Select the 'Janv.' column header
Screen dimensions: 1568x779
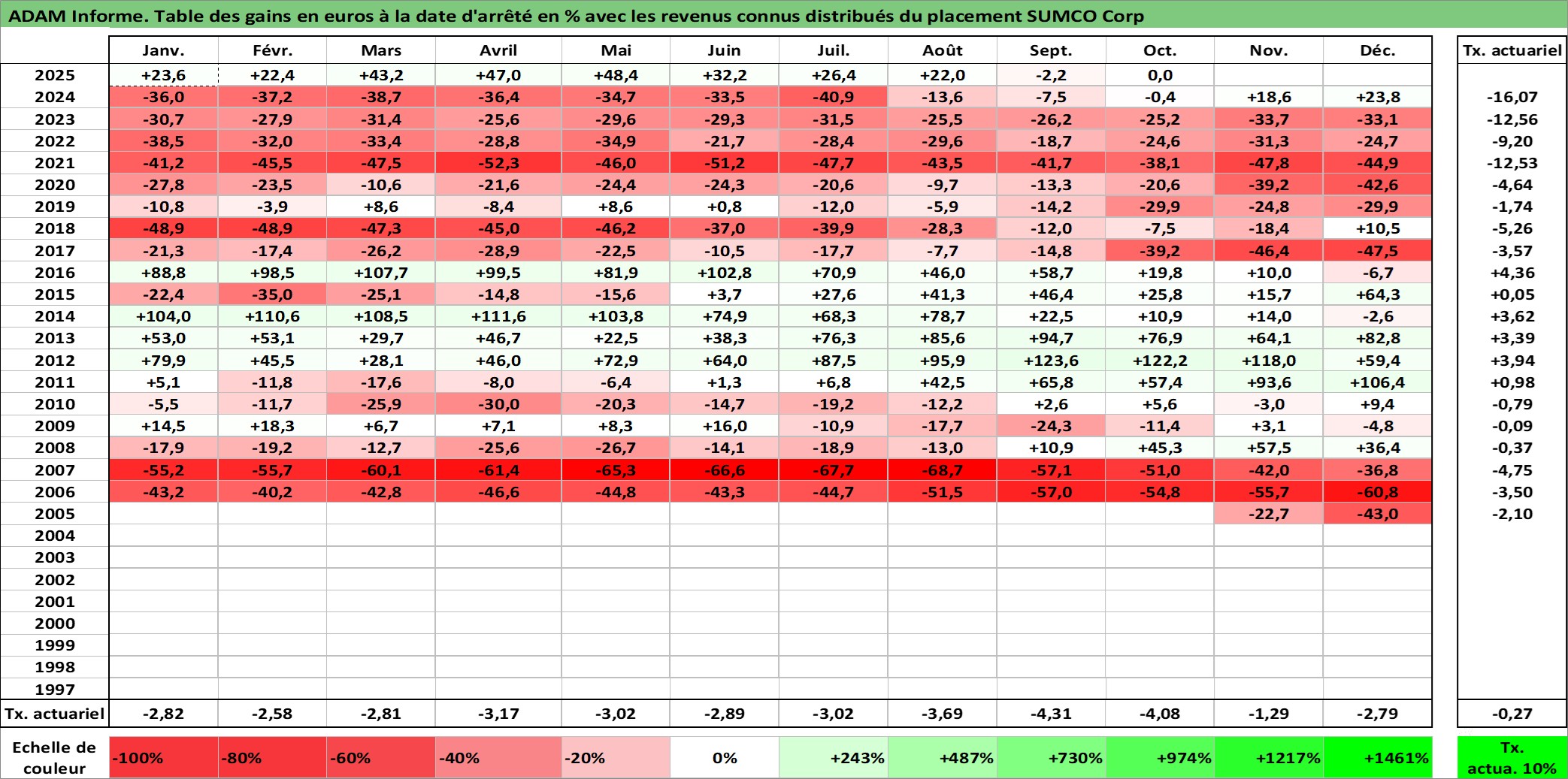[x=164, y=50]
